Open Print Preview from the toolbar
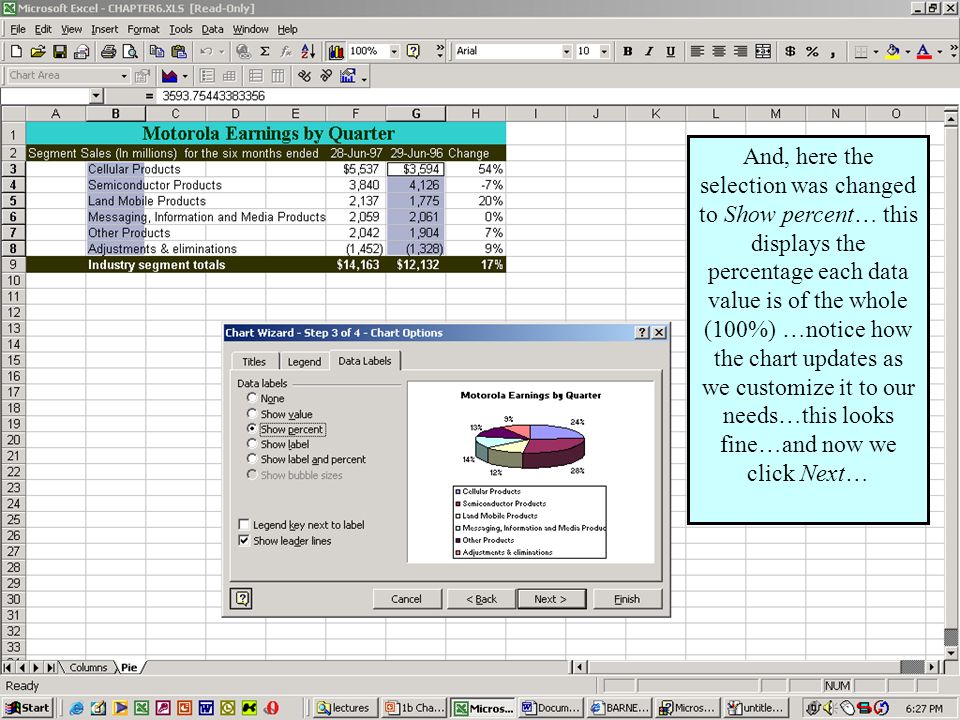Viewport: 960px width, 720px height. [x=130, y=51]
